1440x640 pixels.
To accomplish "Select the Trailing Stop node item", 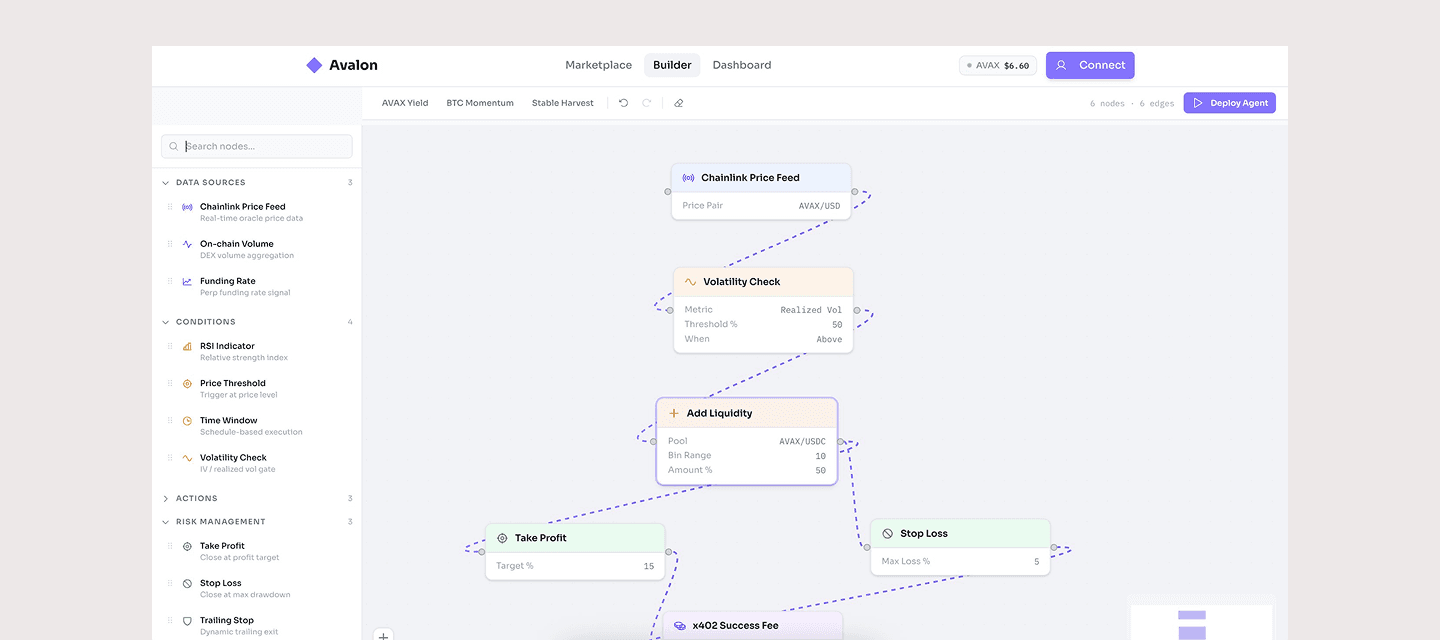I will pos(257,625).
